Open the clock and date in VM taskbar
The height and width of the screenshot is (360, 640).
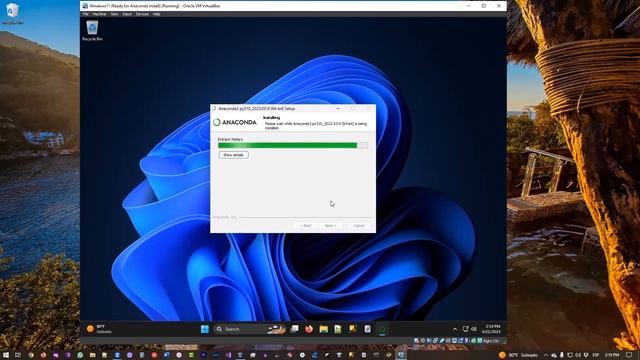[491, 329]
